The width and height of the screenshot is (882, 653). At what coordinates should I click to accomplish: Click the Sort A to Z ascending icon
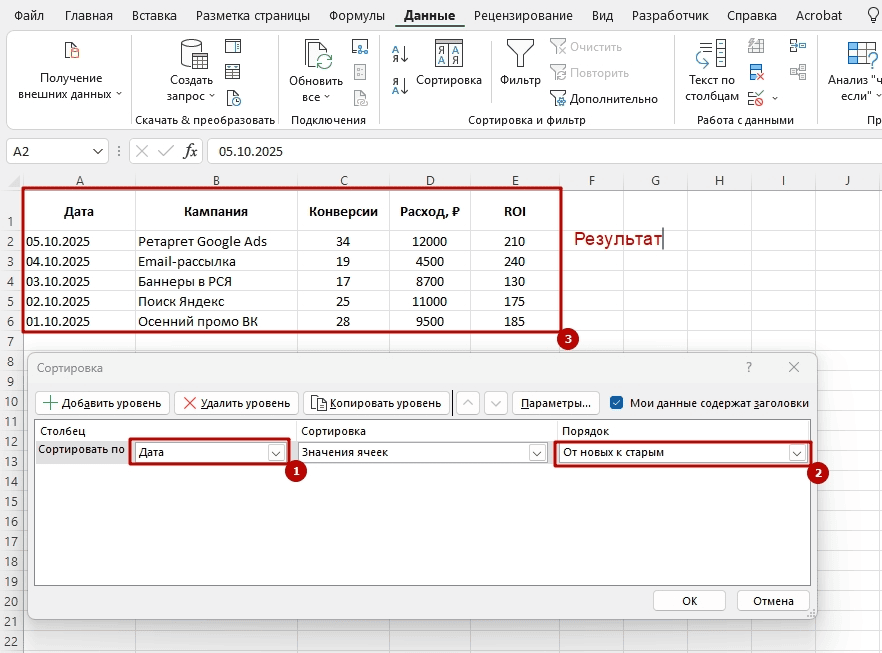tap(399, 54)
